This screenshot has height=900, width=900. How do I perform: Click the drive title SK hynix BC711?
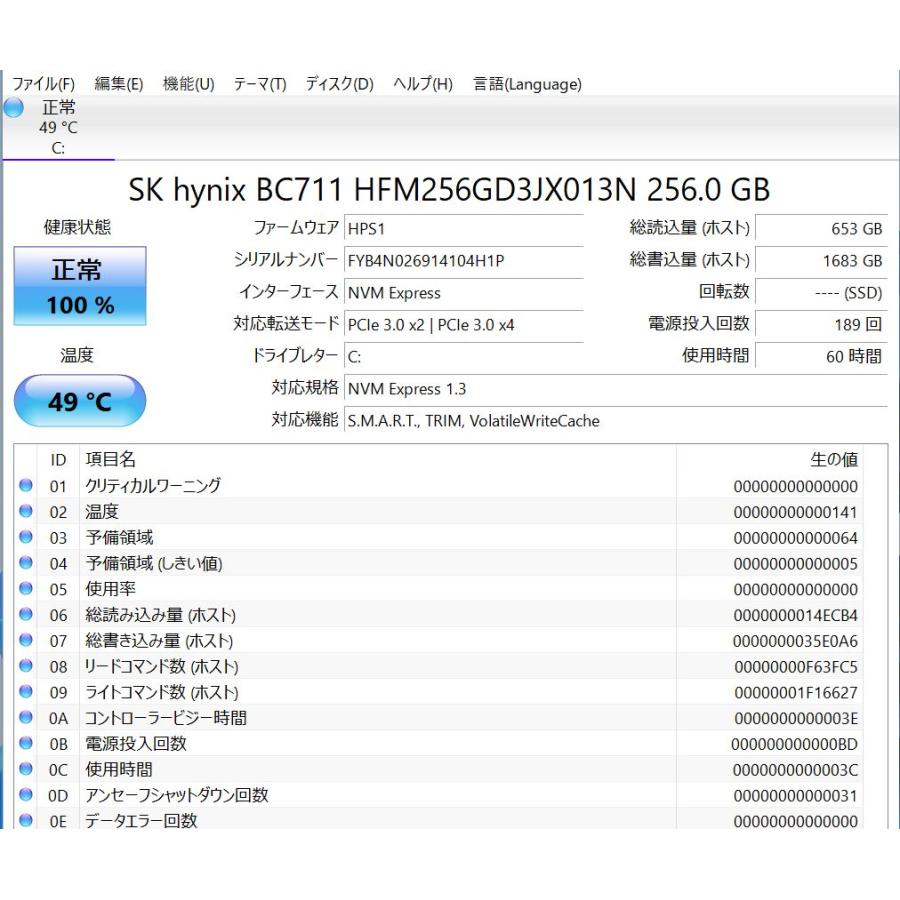(x=449, y=189)
